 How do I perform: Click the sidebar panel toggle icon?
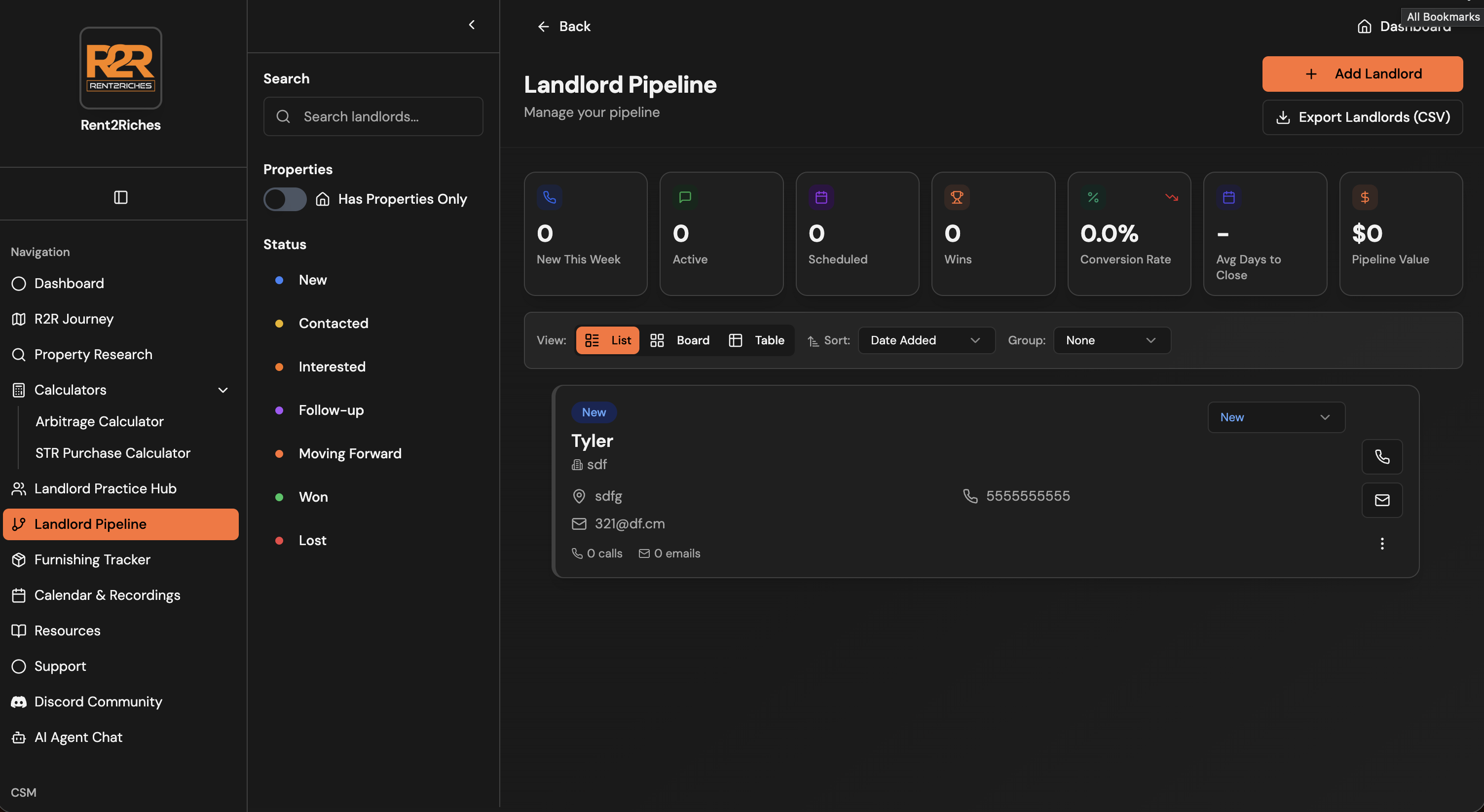click(x=120, y=197)
